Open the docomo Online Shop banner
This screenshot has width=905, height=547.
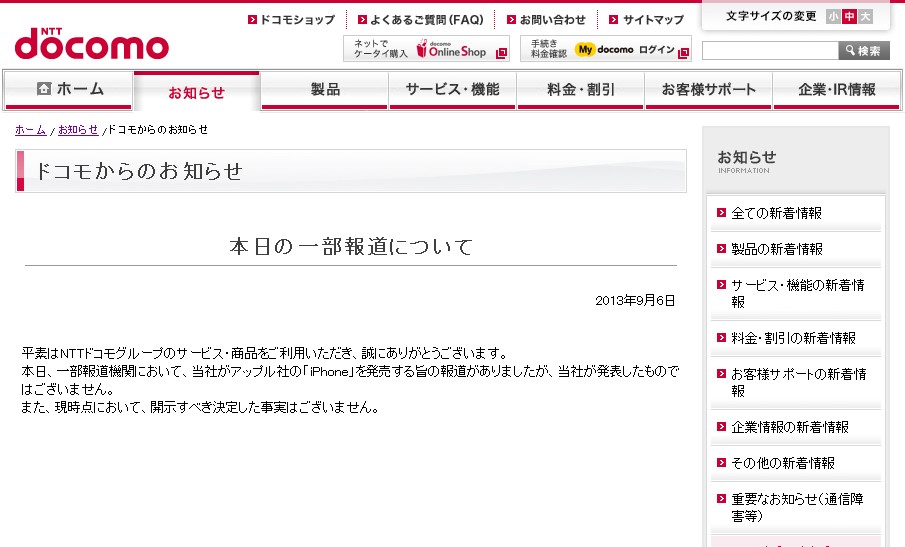tap(427, 48)
